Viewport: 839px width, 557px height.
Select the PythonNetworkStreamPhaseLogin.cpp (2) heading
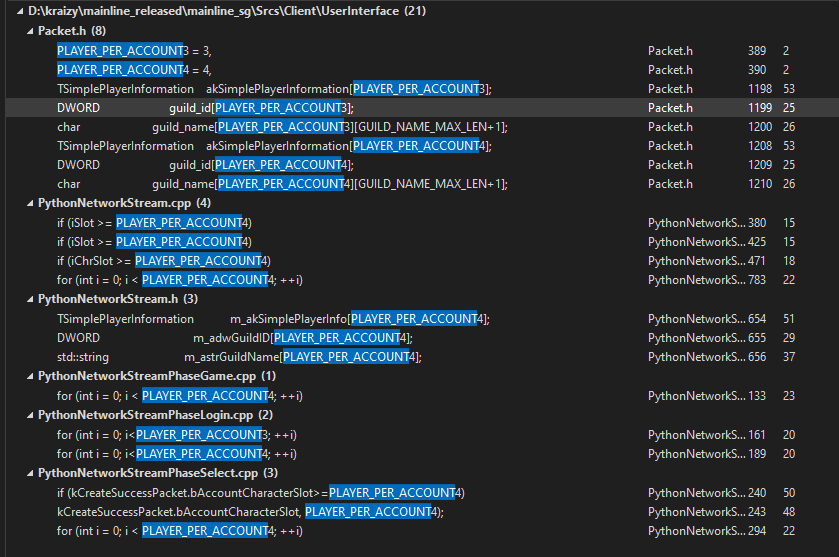(155, 415)
